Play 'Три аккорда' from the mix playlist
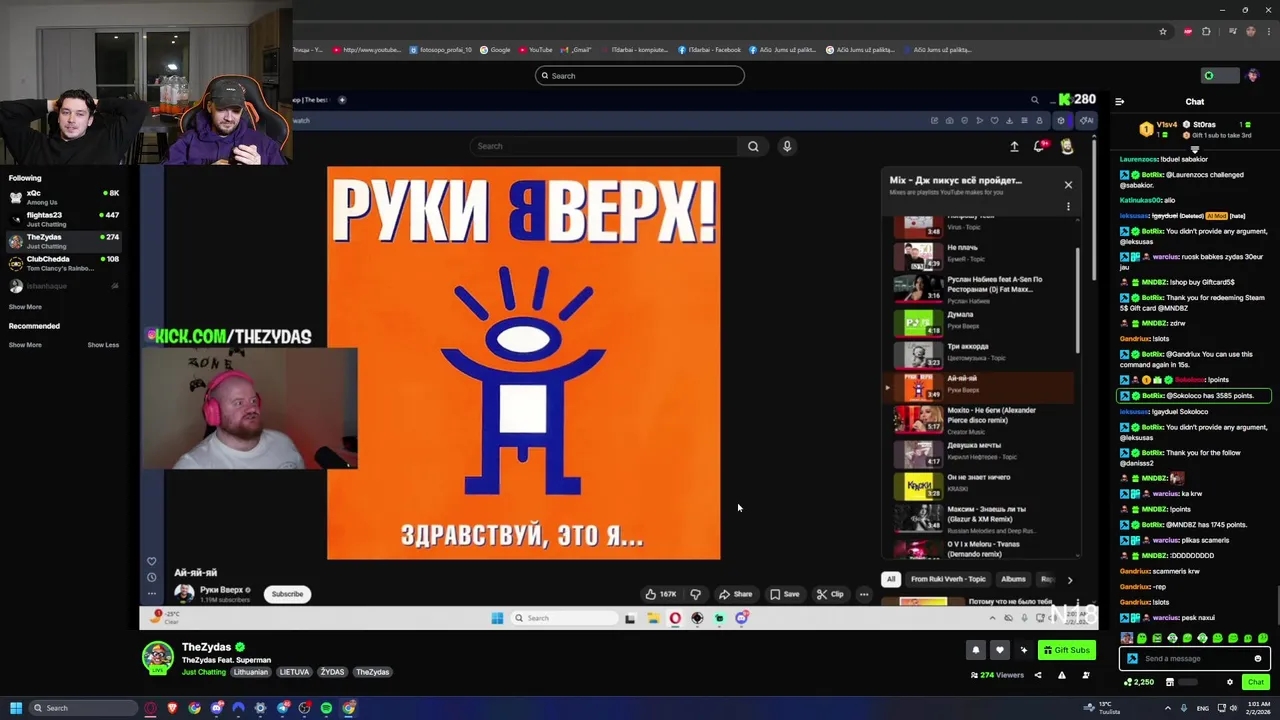 (980, 353)
